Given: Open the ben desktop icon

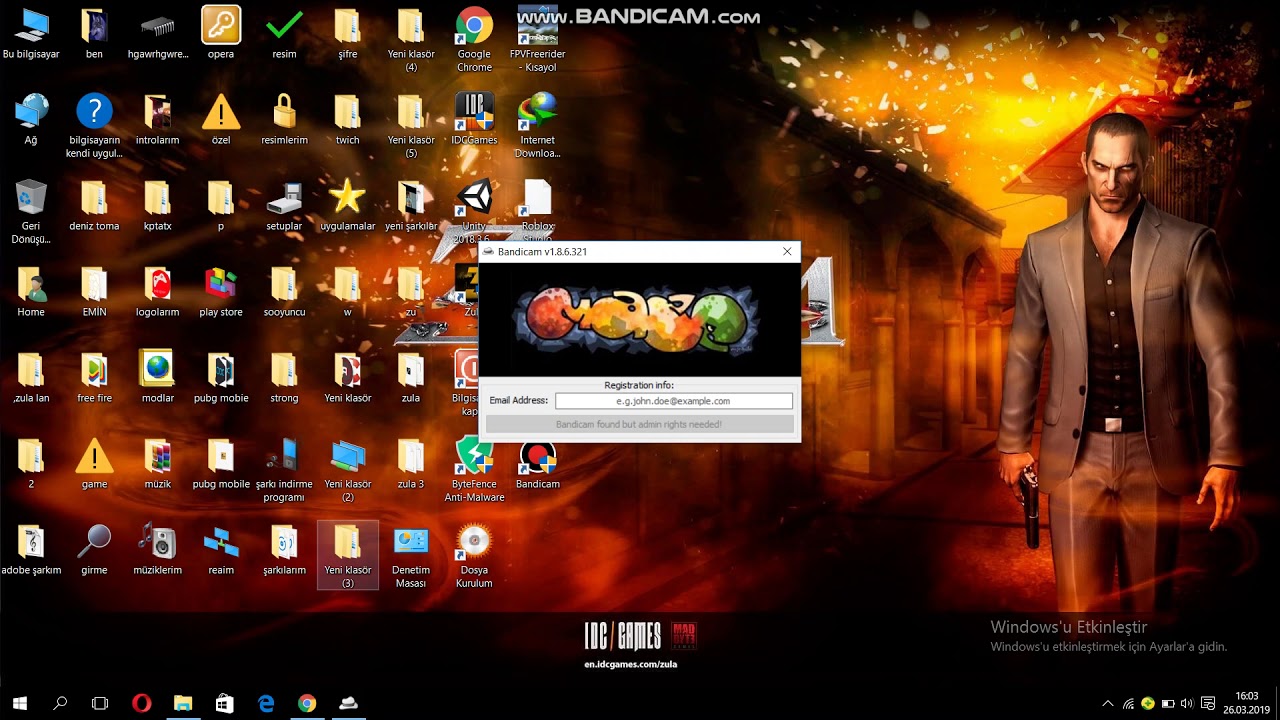Looking at the screenshot, I should 94,26.
